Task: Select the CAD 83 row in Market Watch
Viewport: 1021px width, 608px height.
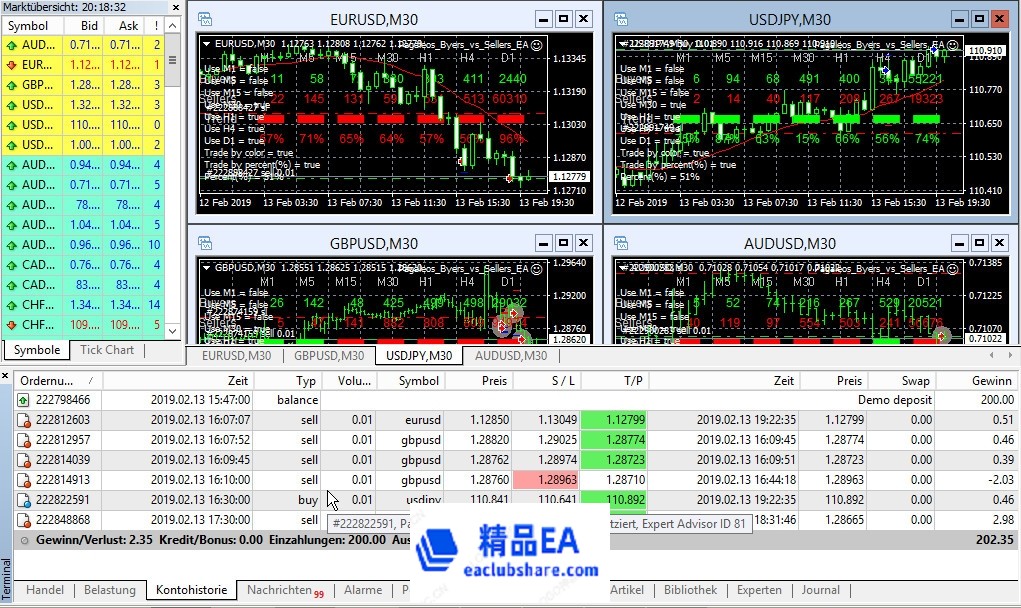Action: (83, 285)
